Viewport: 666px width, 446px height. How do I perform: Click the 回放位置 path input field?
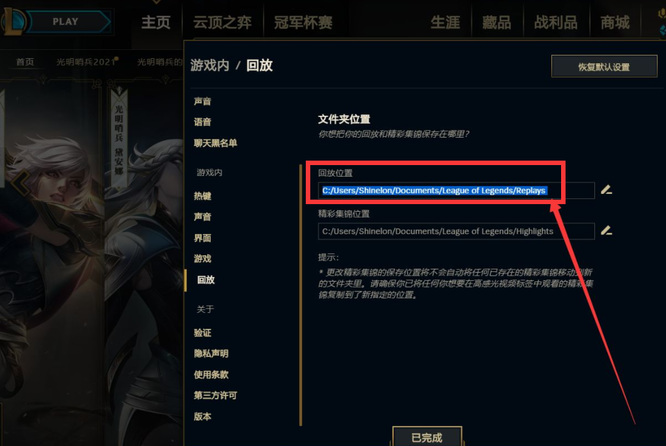pos(456,190)
